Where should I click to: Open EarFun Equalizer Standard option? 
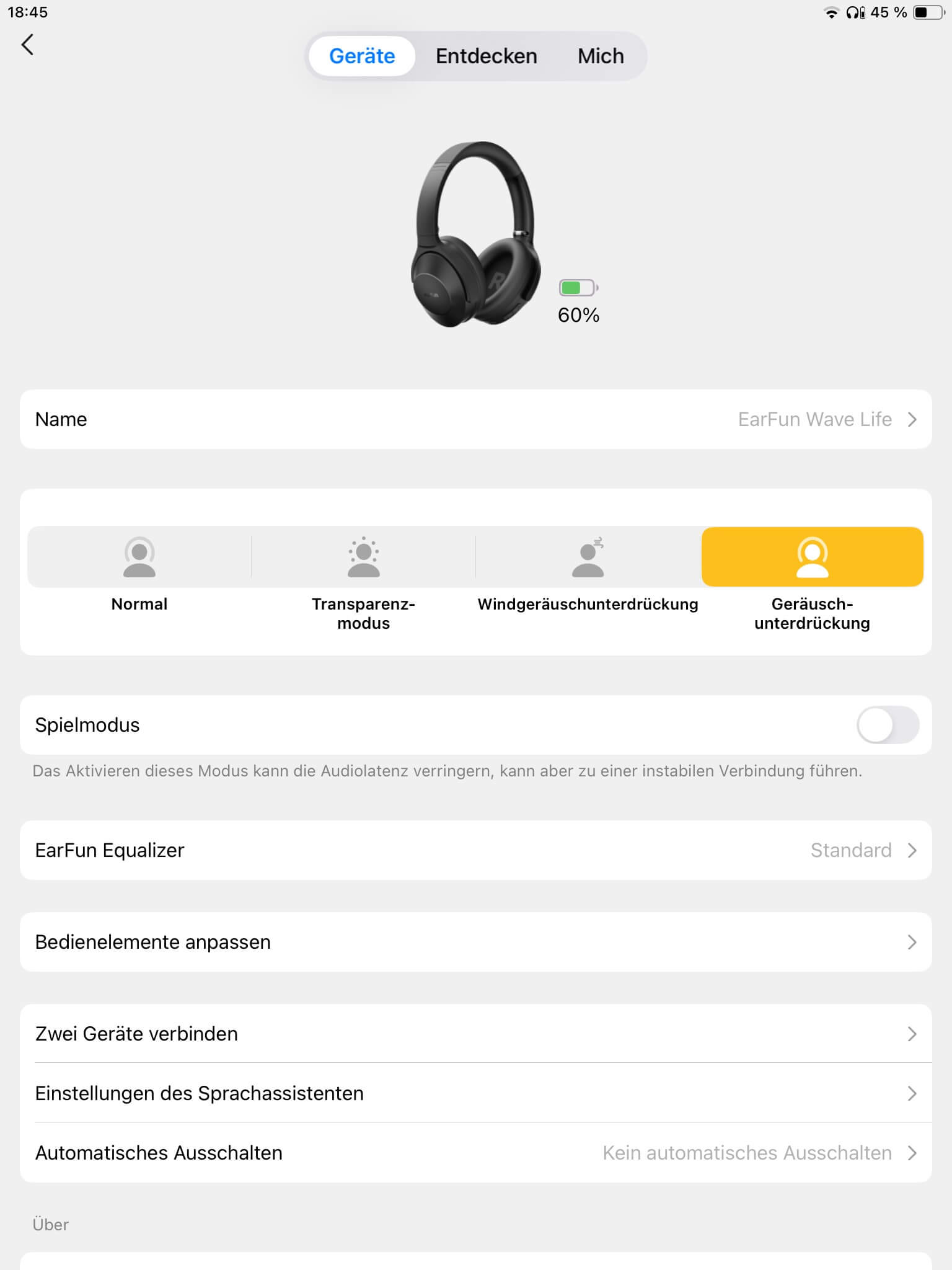(851, 850)
